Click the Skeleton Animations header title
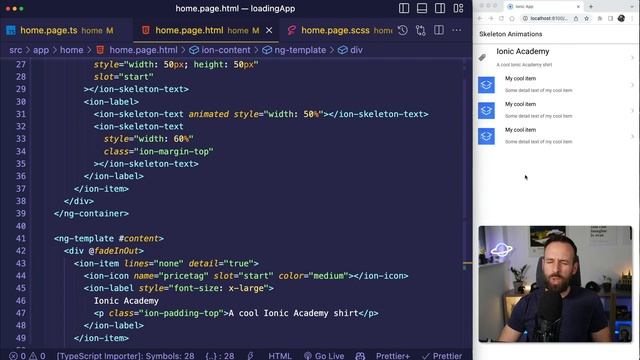 point(511,34)
